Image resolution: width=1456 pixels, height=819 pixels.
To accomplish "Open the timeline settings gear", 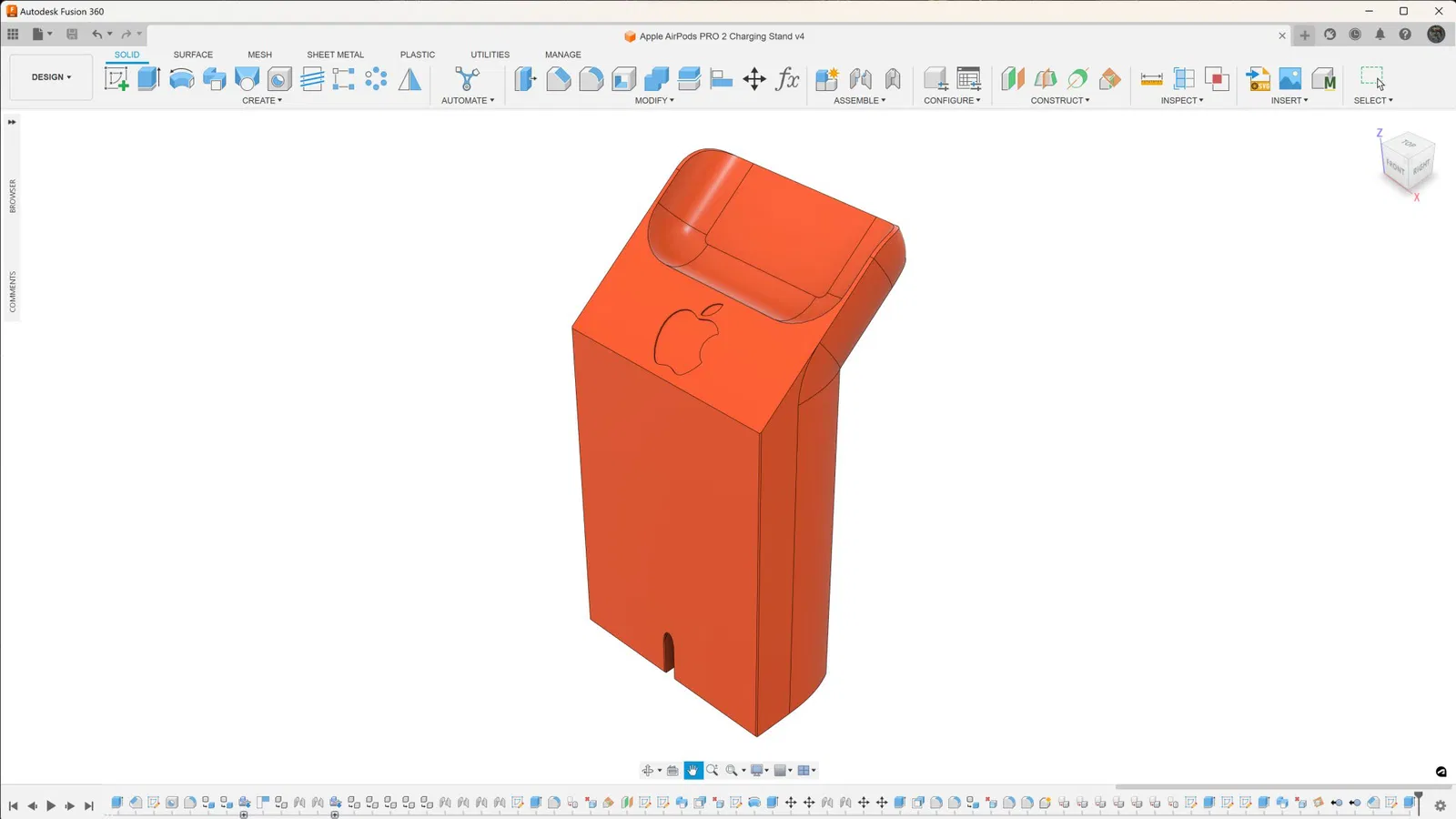I will [1440, 805].
